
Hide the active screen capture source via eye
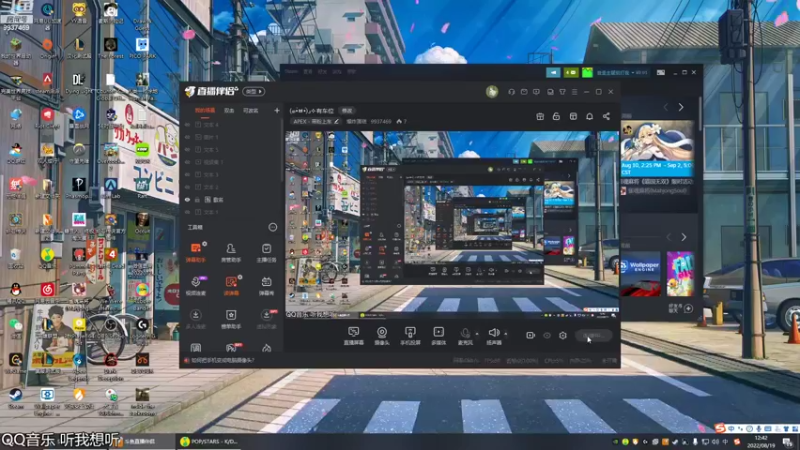pyautogui.click(x=187, y=199)
